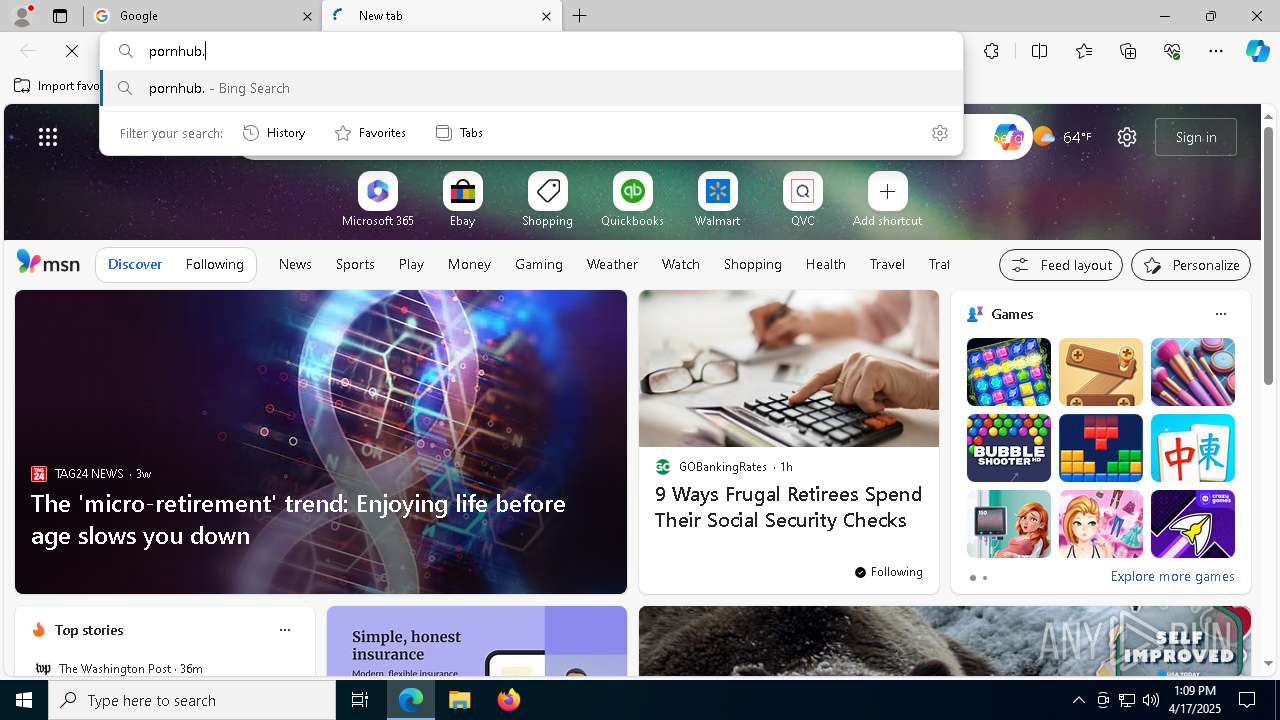Click inside the address bar text field
1280x720 pixels.
[531, 51]
